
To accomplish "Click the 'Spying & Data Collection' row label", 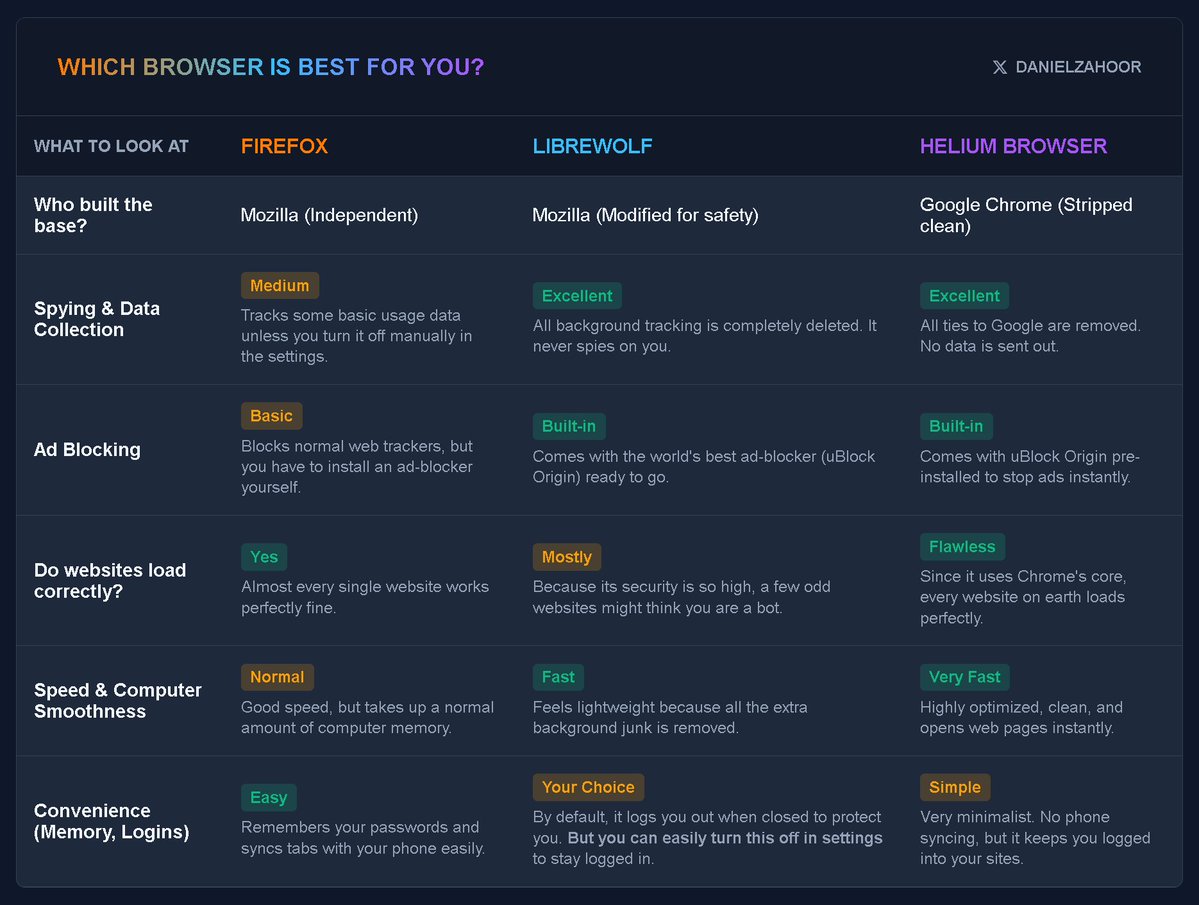I will click(x=97, y=320).
